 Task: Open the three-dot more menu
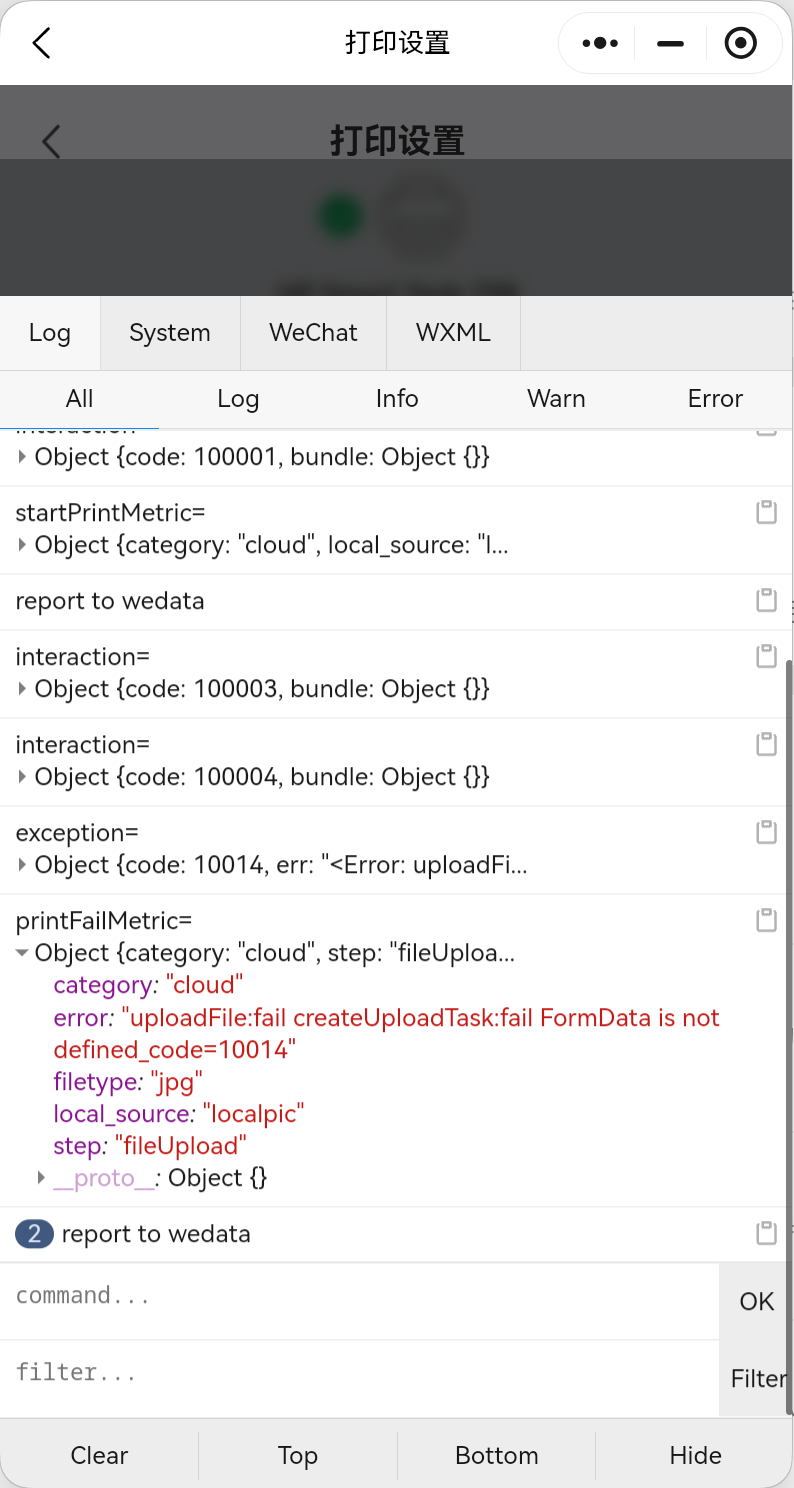[599, 43]
